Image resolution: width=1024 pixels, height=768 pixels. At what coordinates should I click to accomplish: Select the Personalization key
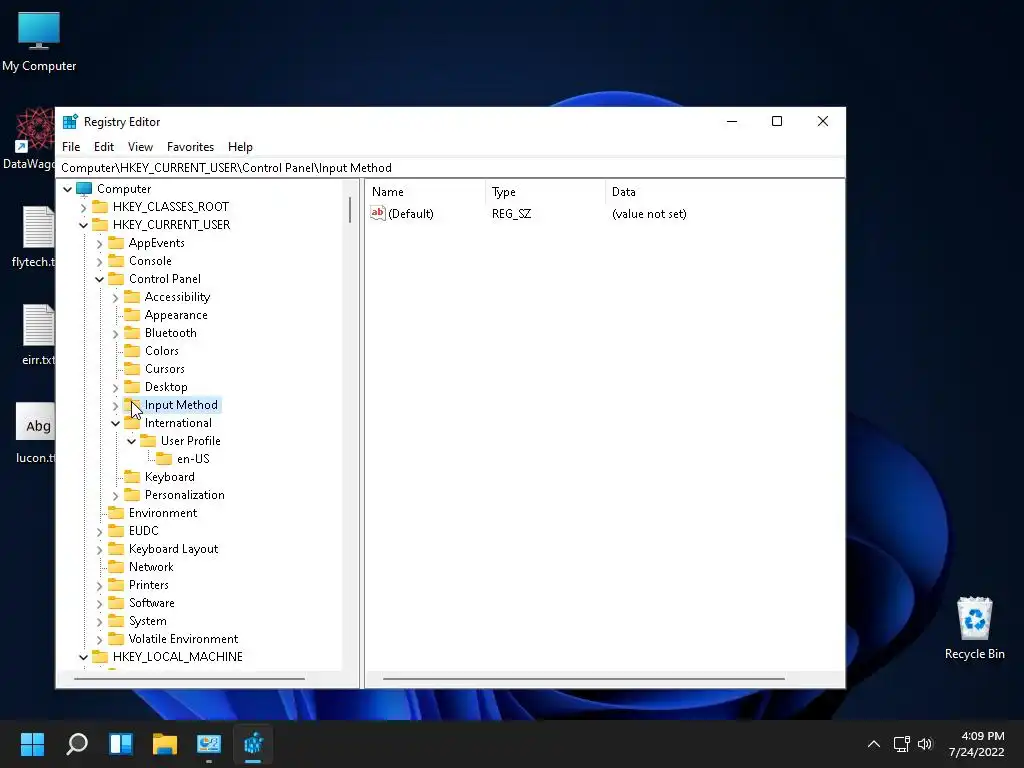point(184,495)
